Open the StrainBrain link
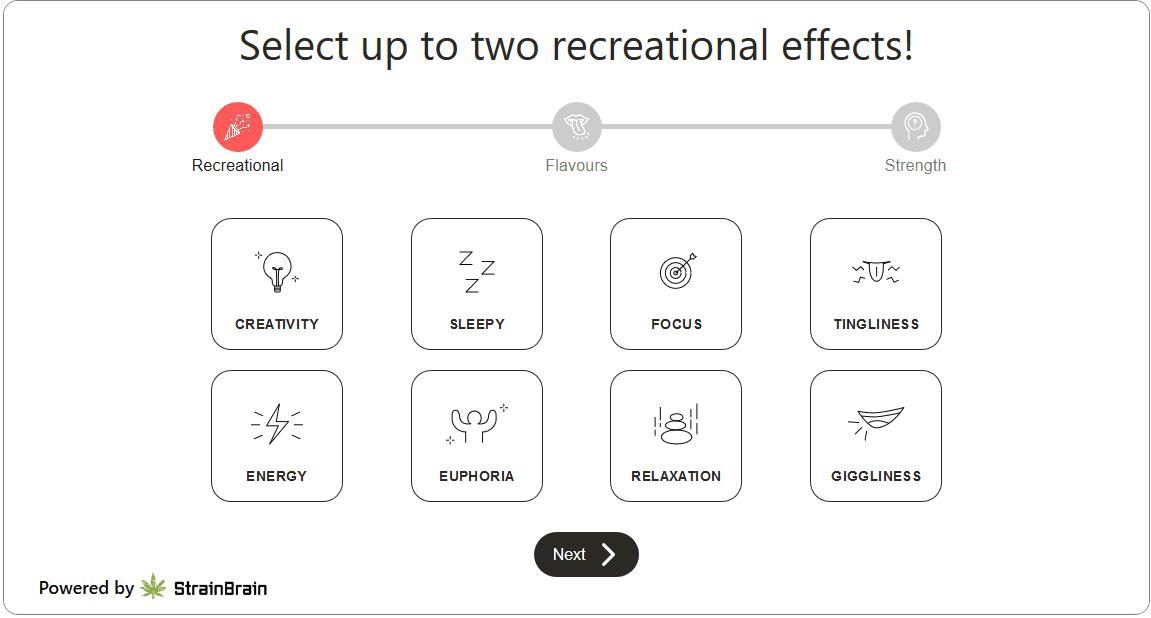Image resolution: width=1151 pixels, height=618 pixels. (x=220, y=588)
